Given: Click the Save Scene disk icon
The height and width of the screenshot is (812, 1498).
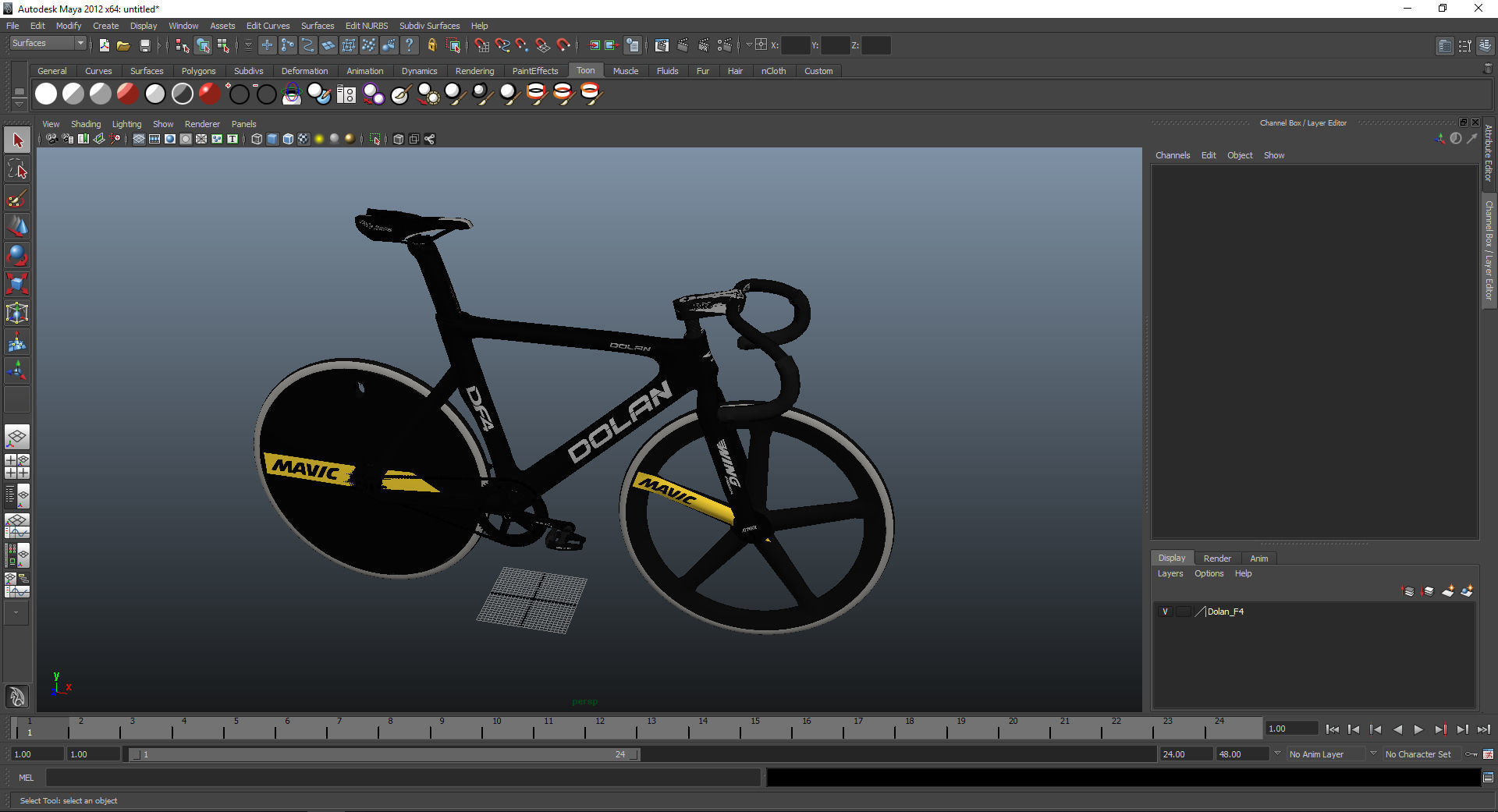Looking at the screenshot, I should [x=144, y=45].
